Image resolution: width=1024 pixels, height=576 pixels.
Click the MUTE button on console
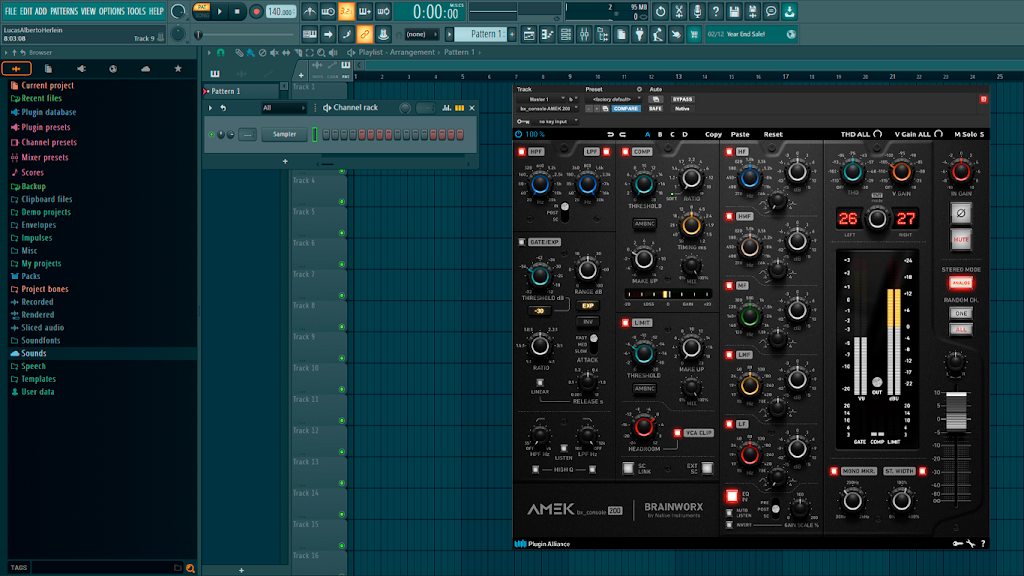tap(961, 240)
